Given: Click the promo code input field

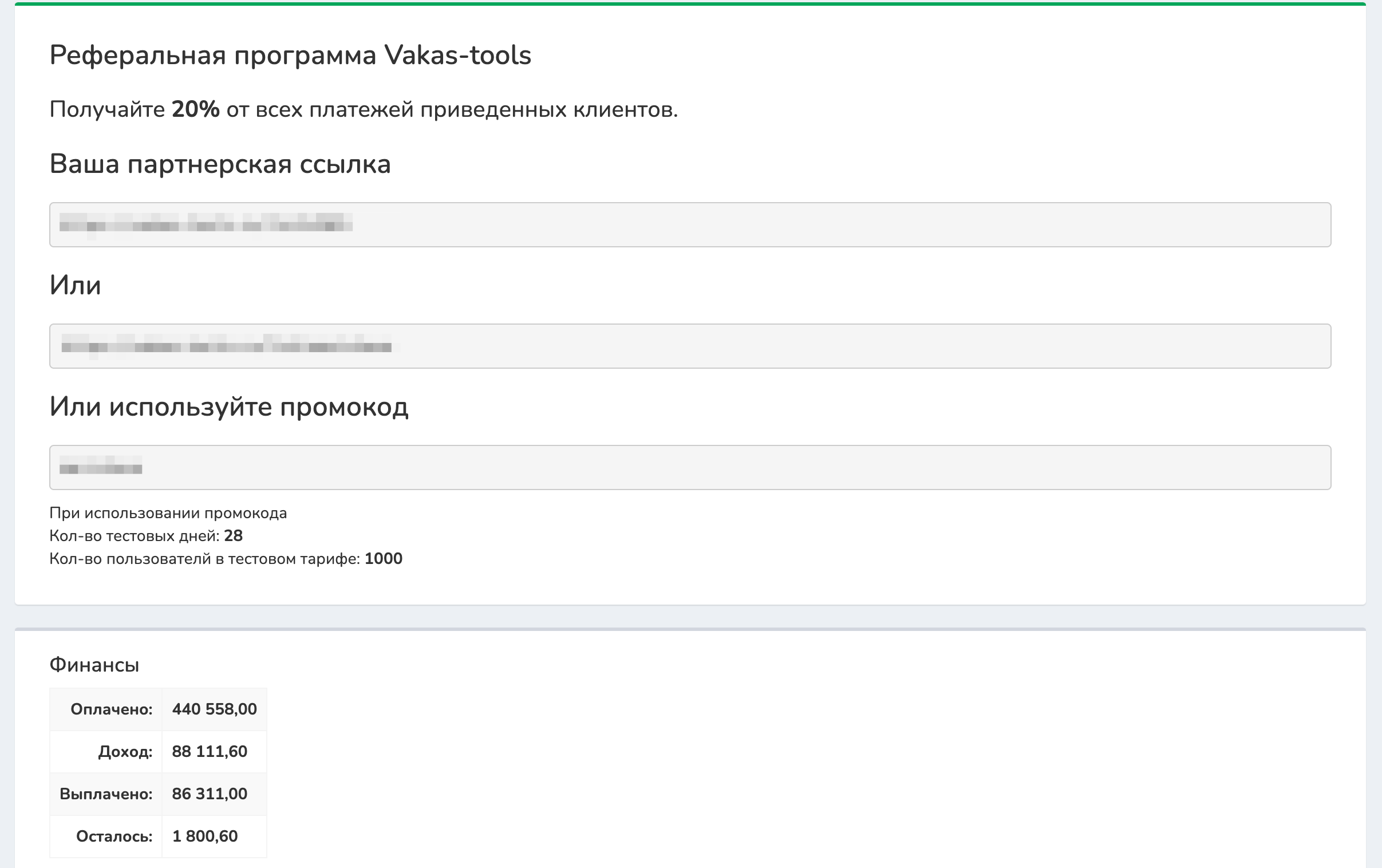Looking at the screenshot, I should point(690,467).
